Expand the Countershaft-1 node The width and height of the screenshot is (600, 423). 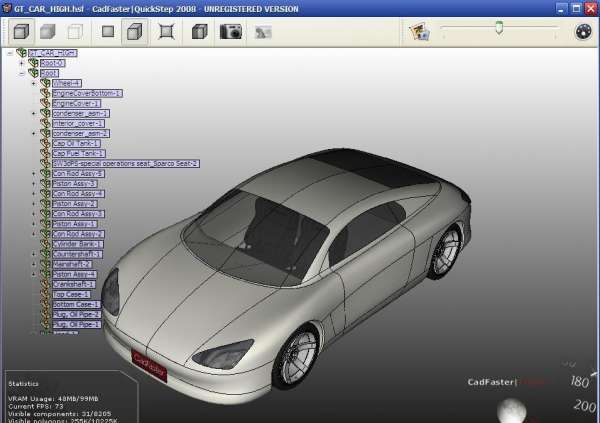34,254
